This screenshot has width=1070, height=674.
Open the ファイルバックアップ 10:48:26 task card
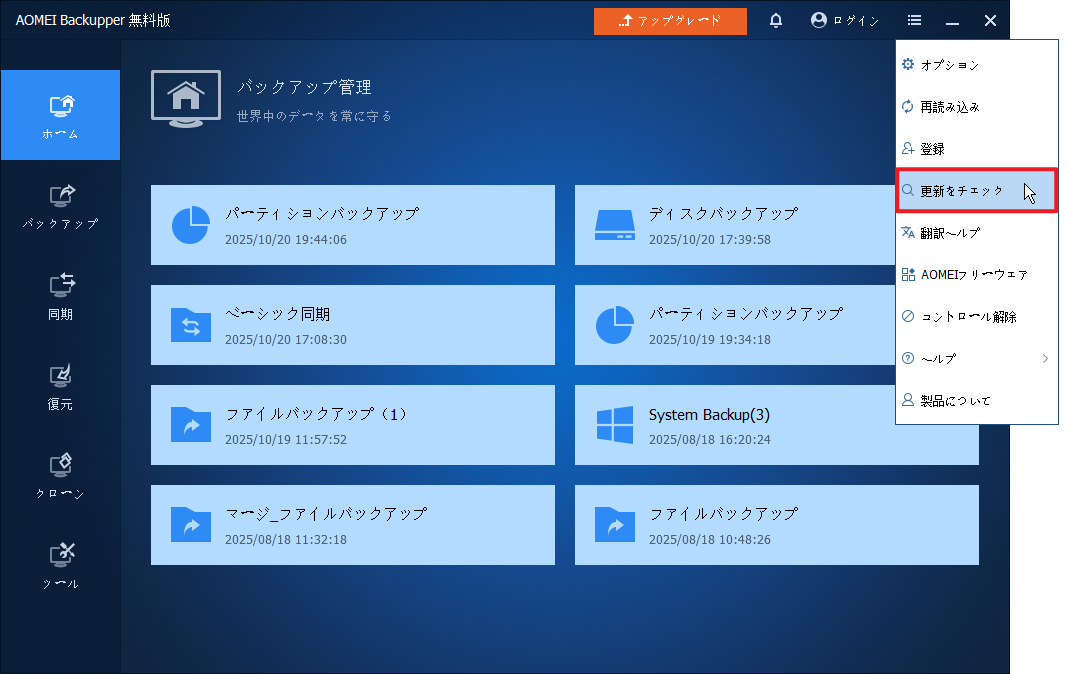[x=777, y=525]
